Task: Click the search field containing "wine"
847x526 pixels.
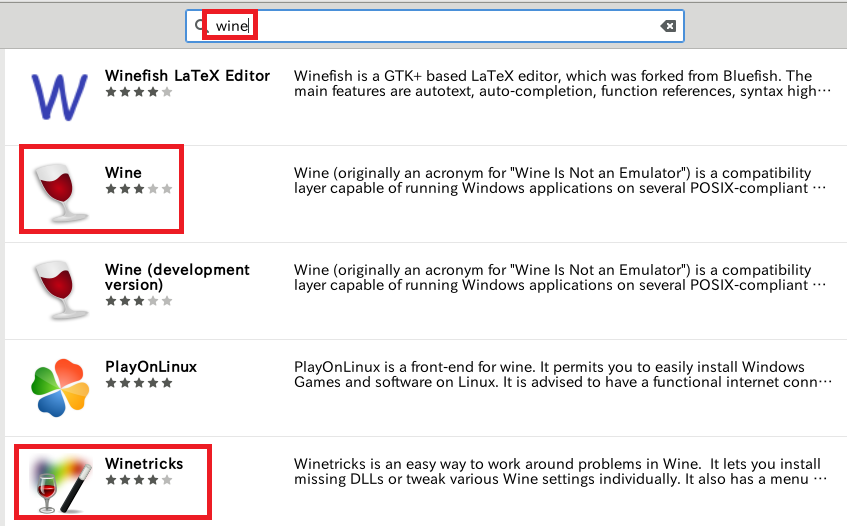Action: coord(435,26)
